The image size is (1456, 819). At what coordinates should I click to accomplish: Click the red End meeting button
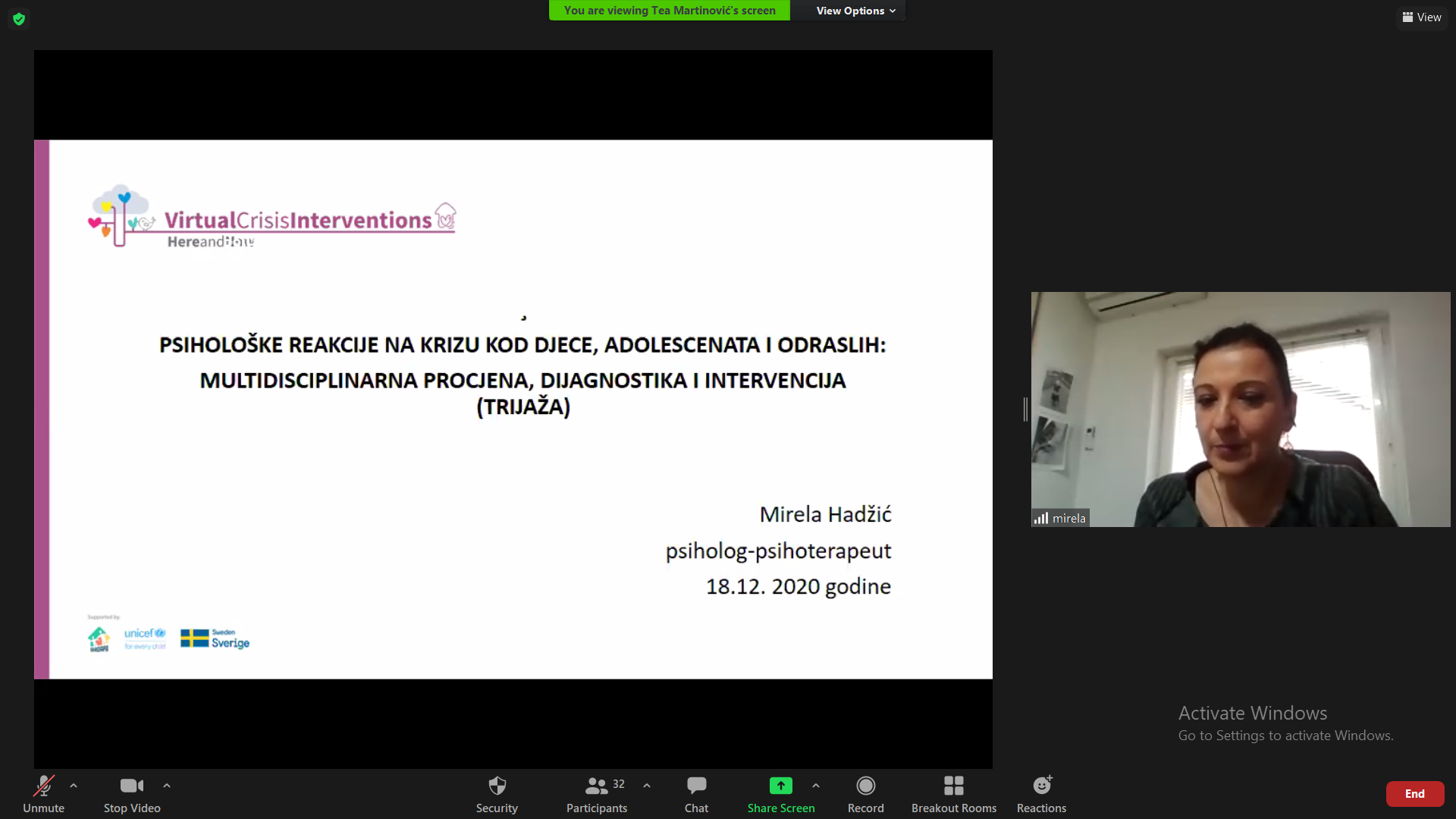1414,794
